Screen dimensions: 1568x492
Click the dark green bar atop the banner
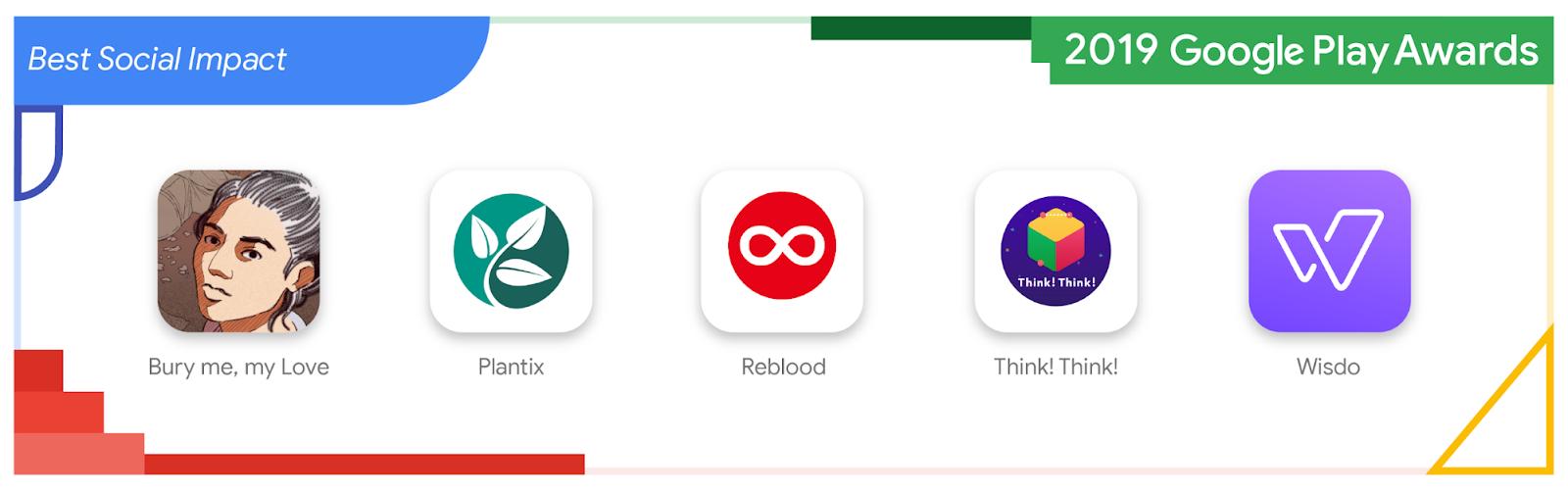coord(921,28)
